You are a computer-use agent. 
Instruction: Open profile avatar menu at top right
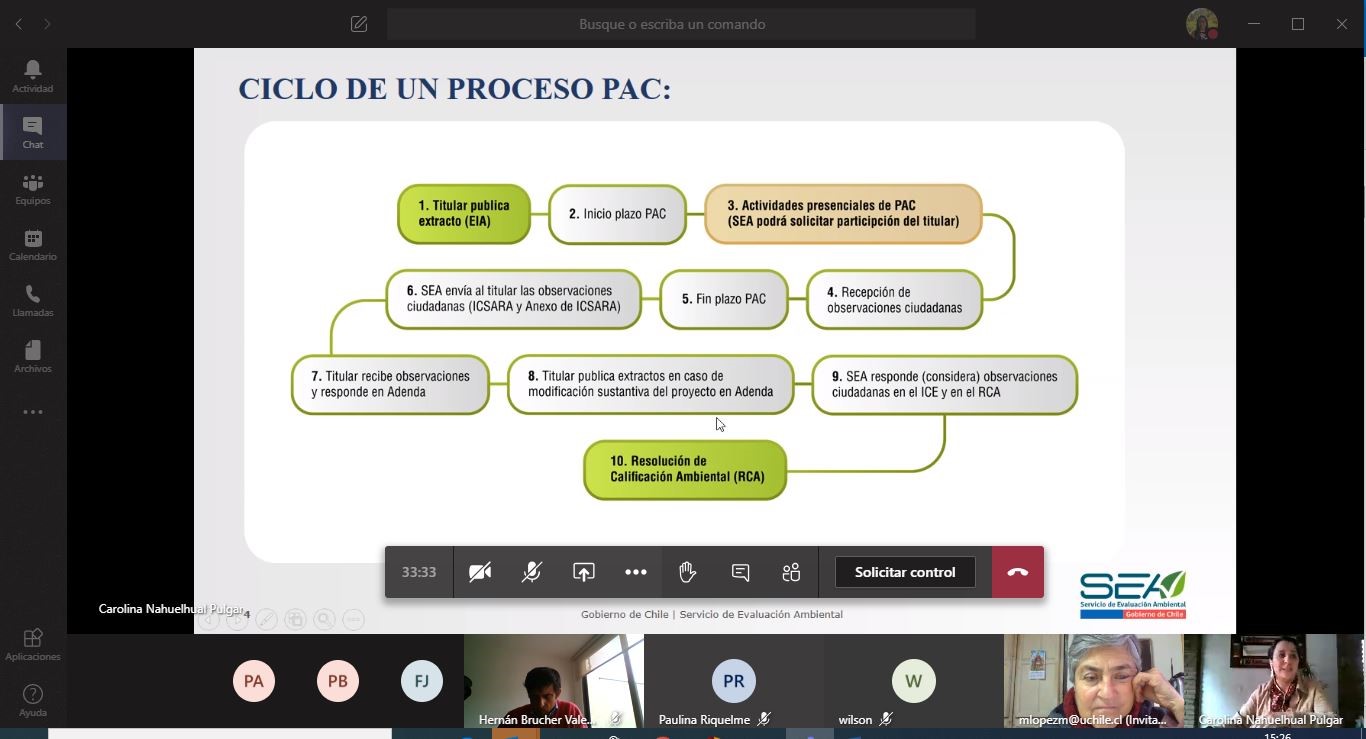coord(1201,24)
